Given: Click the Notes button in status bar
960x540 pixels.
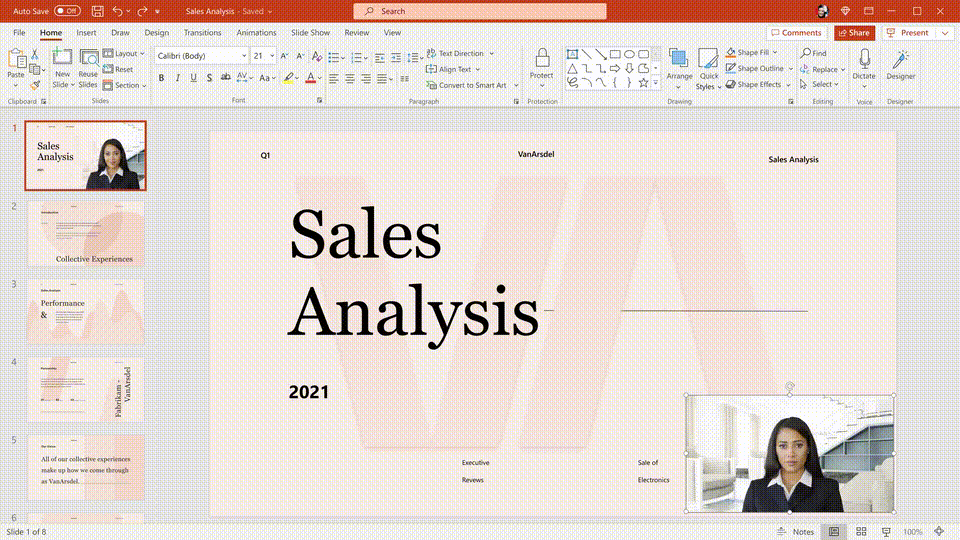Looking at the screenshot, I should coord(795,532).
